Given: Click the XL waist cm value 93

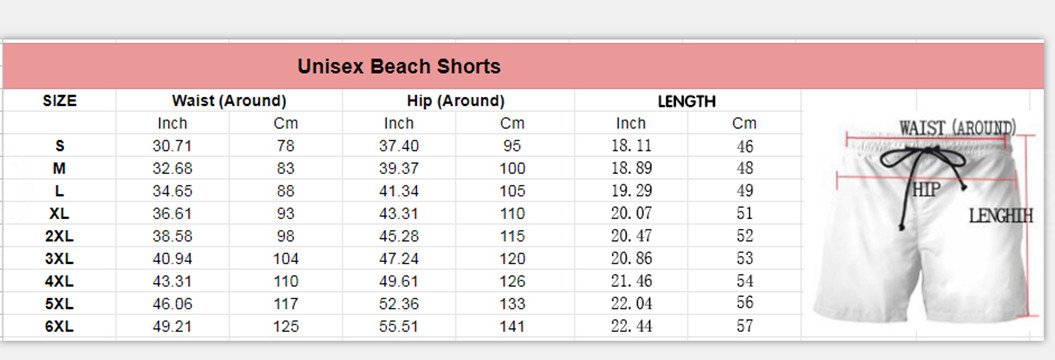Looking at the screenshot, I should (x=285, y=214).
